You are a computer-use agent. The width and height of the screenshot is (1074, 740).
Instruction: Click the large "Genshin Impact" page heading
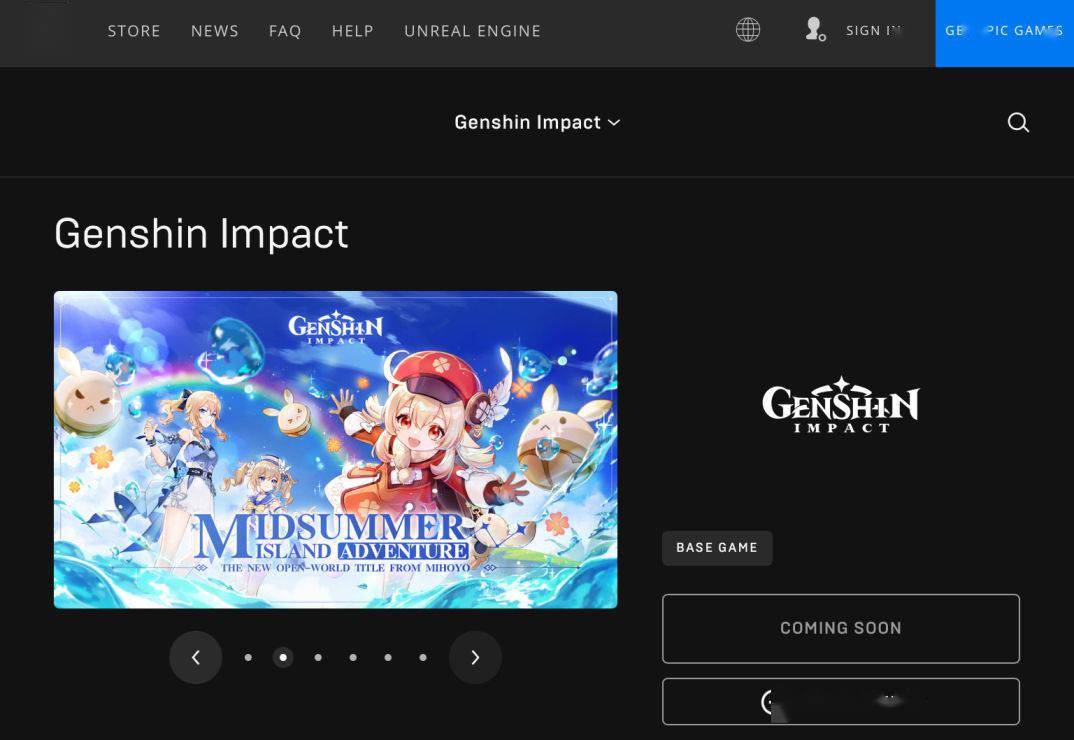(x=201, y=234)
